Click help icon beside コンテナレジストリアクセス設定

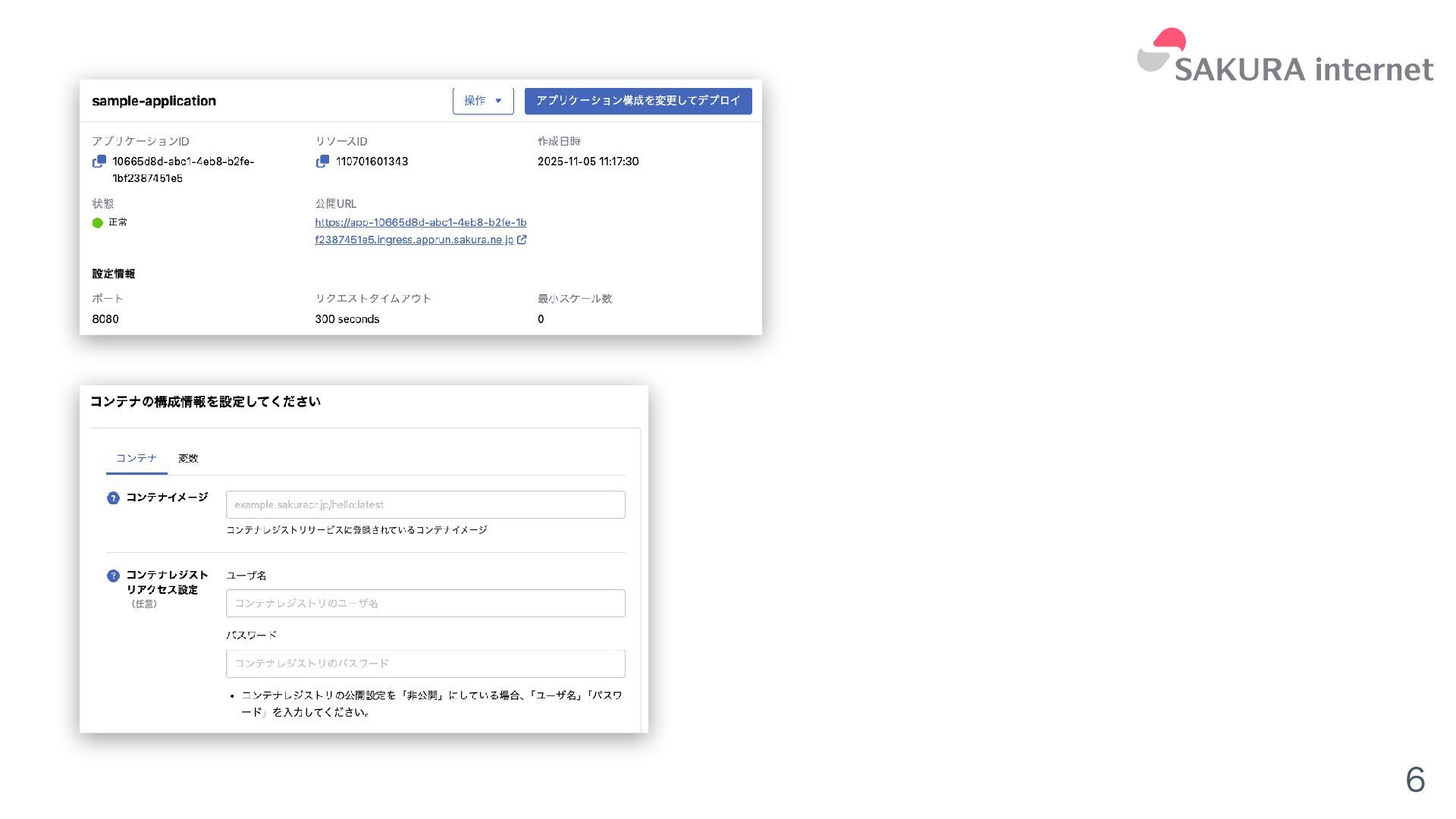(x=113, y=576)
